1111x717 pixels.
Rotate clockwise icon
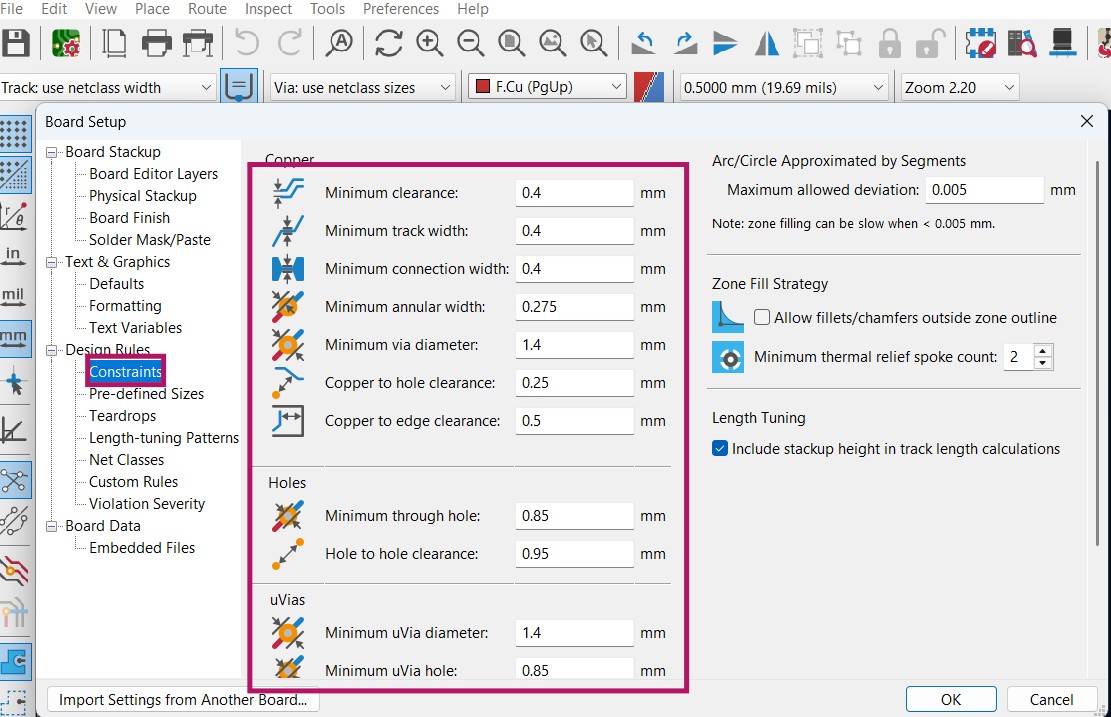[684, 44]
